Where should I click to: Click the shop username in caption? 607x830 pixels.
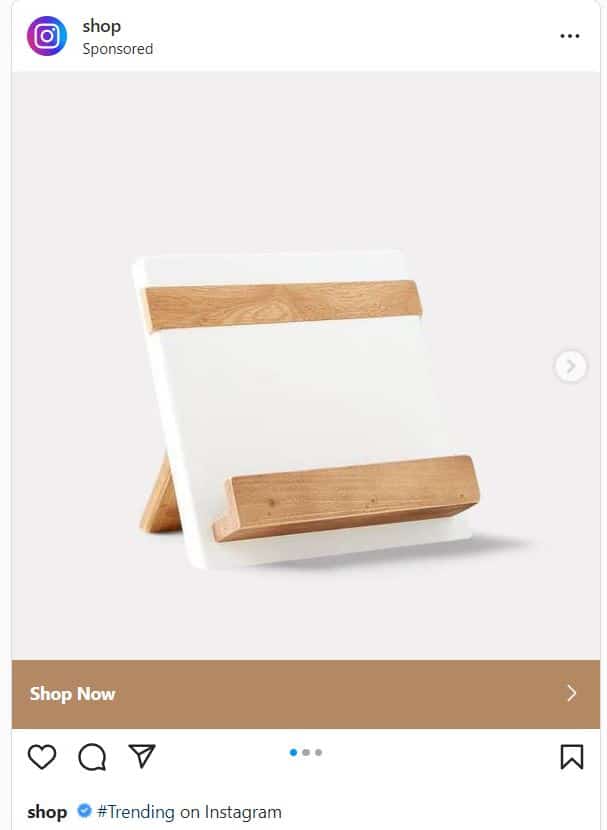[47, 812]
